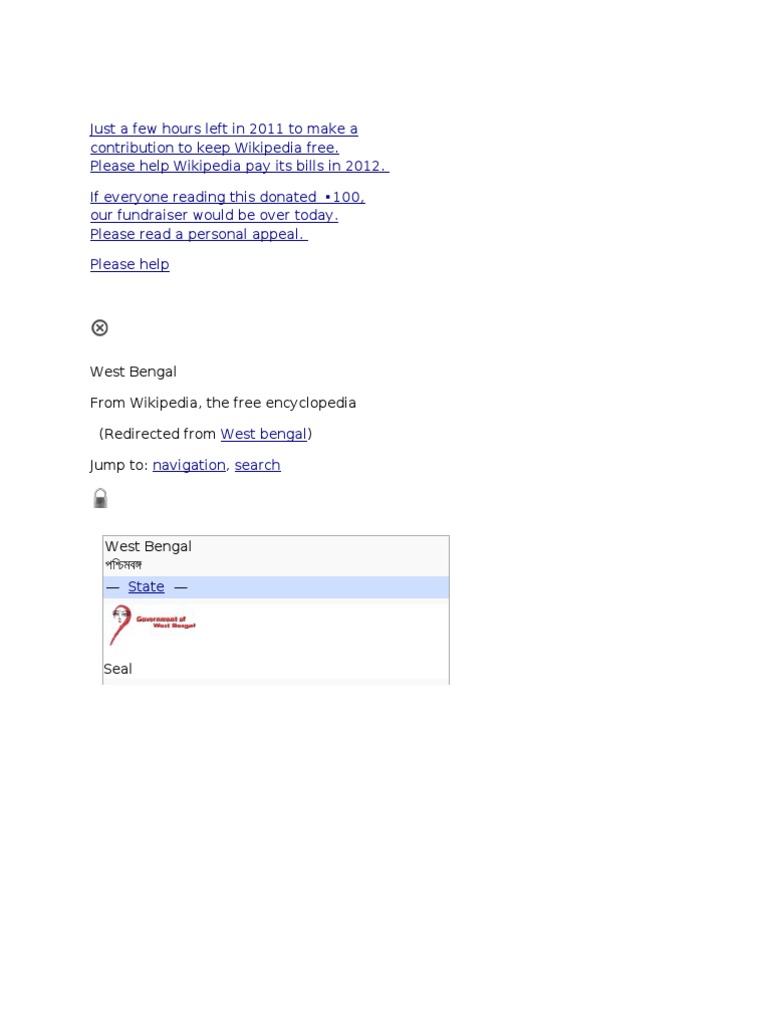Jump to 'search' link
Screen dimensions: 768x1024
coord(257,465)
